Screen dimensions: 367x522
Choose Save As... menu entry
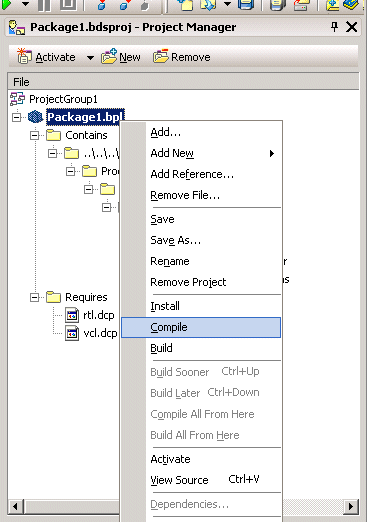coord(201,240)
